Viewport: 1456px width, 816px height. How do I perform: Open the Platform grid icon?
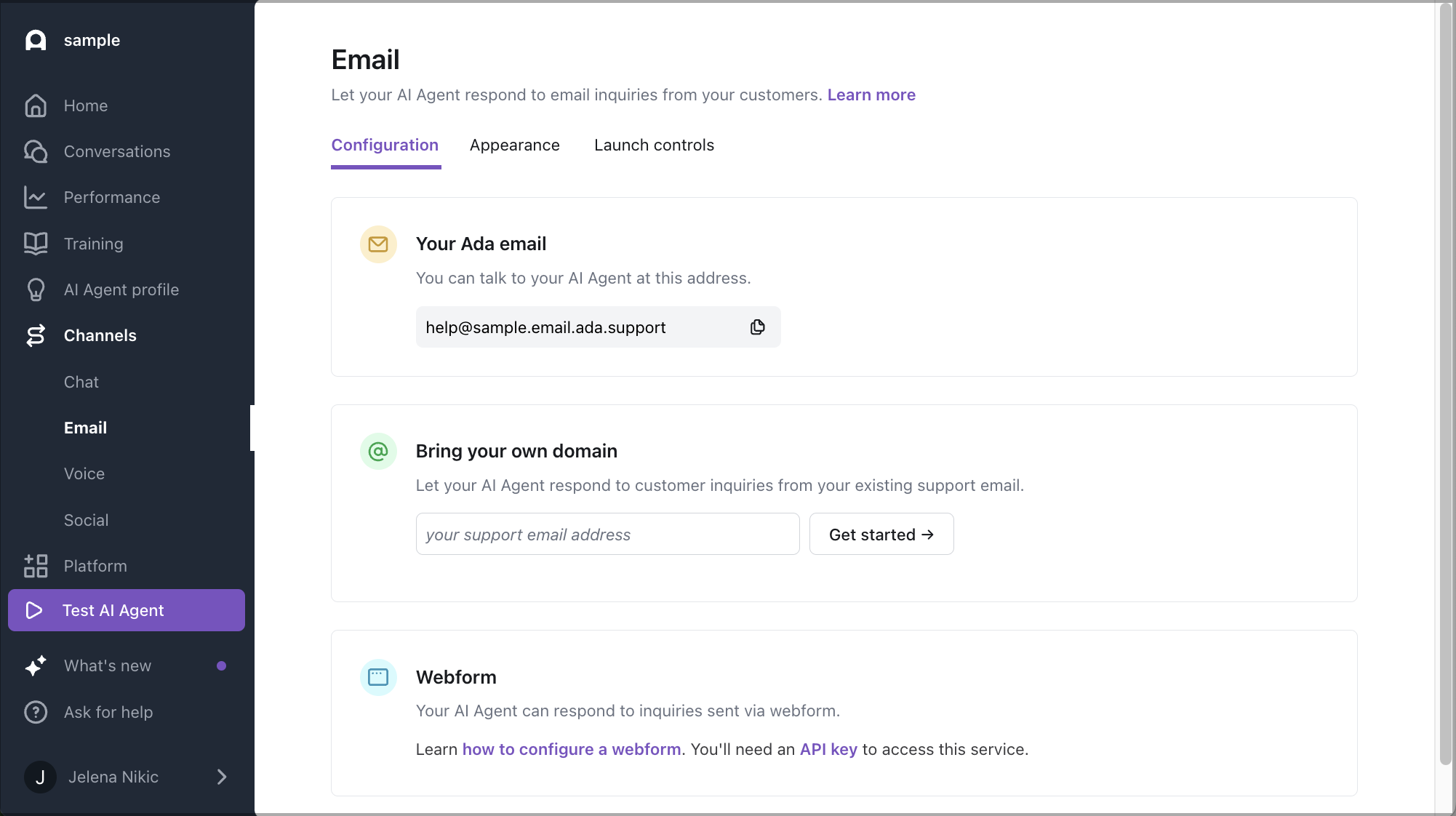click(x=36, y=566)
